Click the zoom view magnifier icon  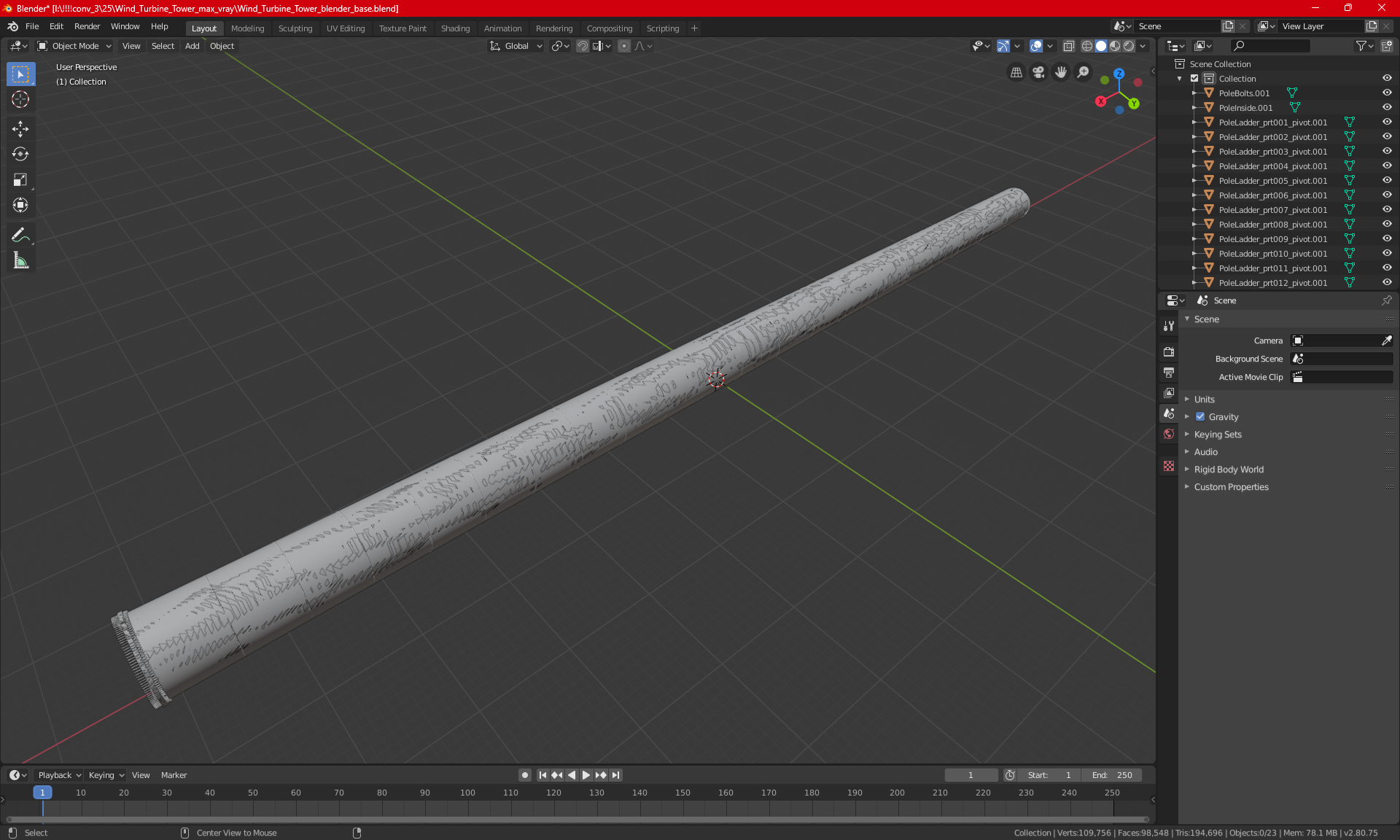pos(1084,72)
